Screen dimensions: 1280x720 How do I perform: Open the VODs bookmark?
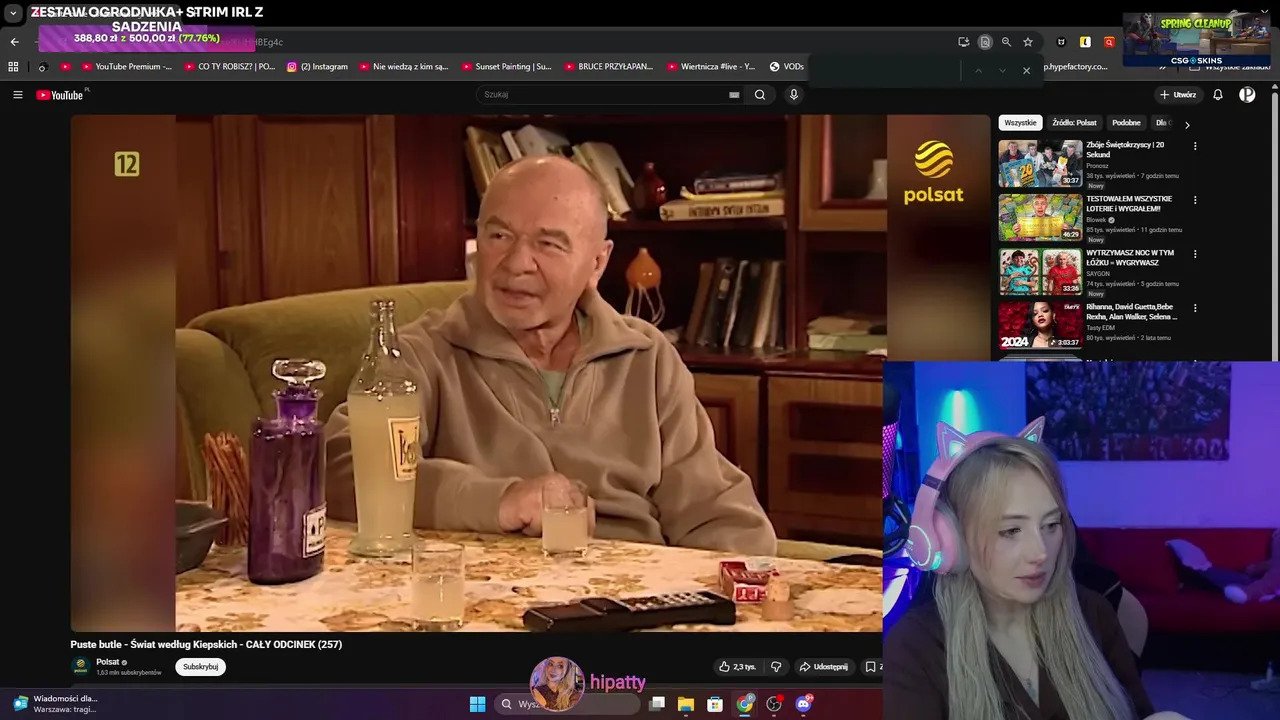tap(786, 67)
